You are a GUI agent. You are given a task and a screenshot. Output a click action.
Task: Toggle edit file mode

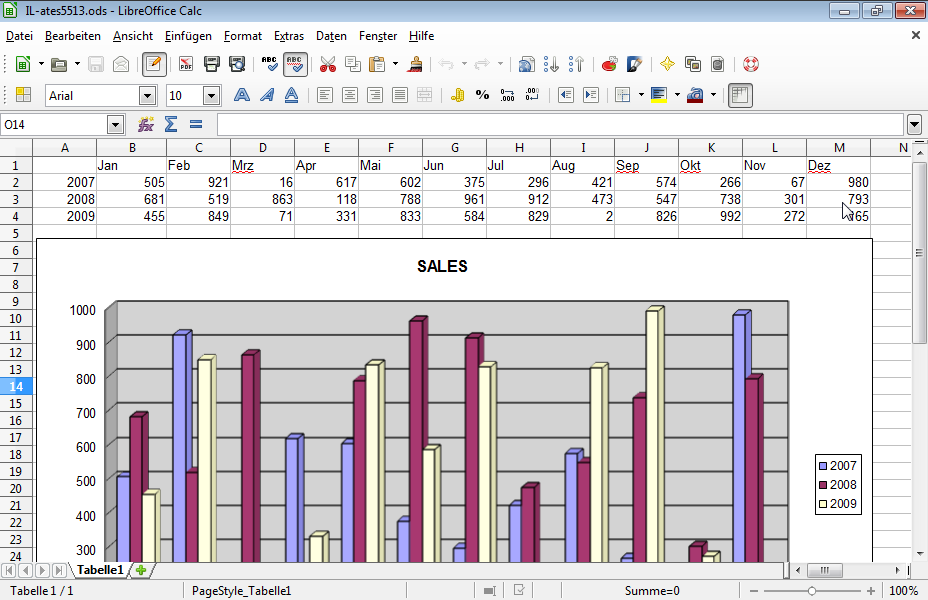(x=154, y=64)
